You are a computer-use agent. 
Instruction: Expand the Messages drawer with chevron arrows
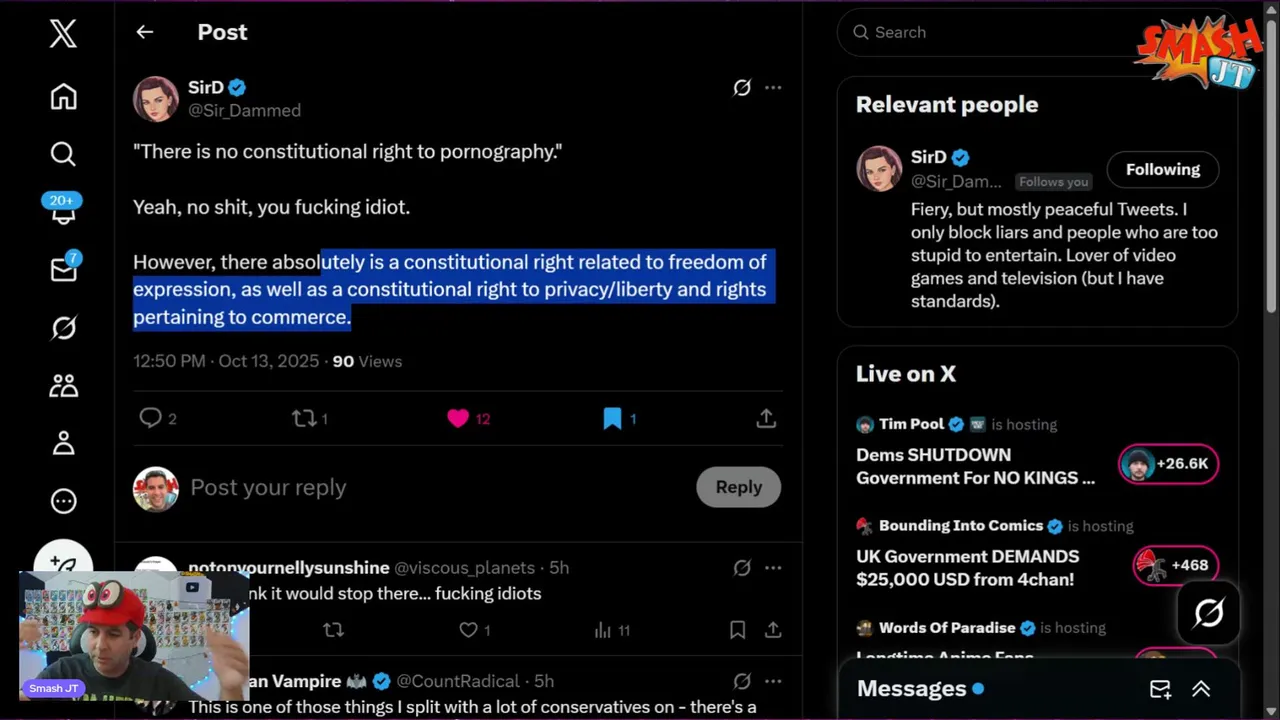pos(1201,689)
